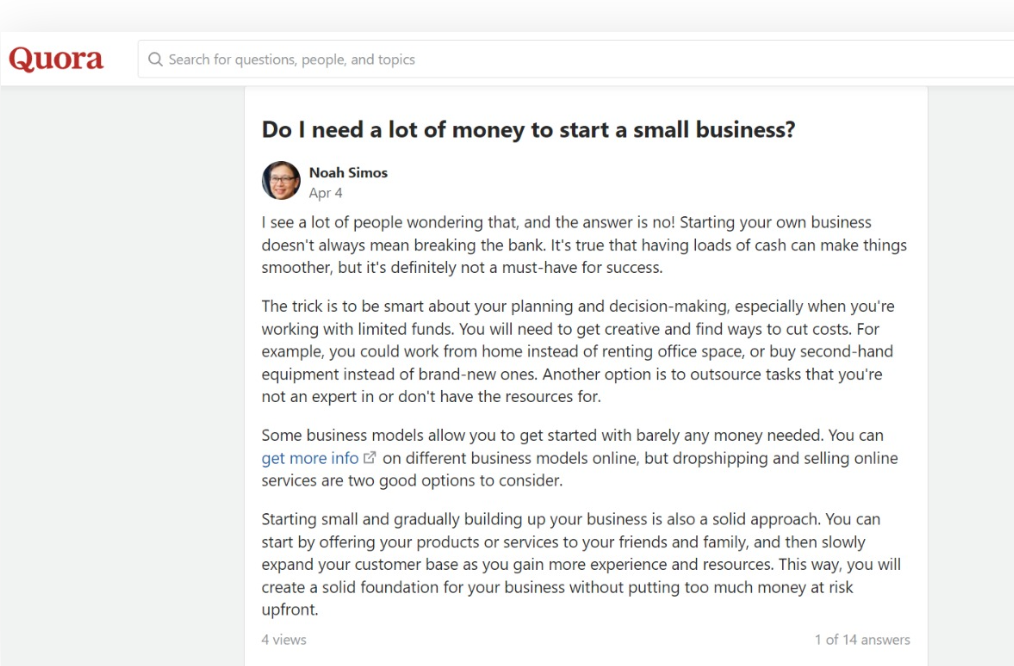1014x666 pixels.
Task: Click the "4 views" counter
Action: (x=283, y=639)
